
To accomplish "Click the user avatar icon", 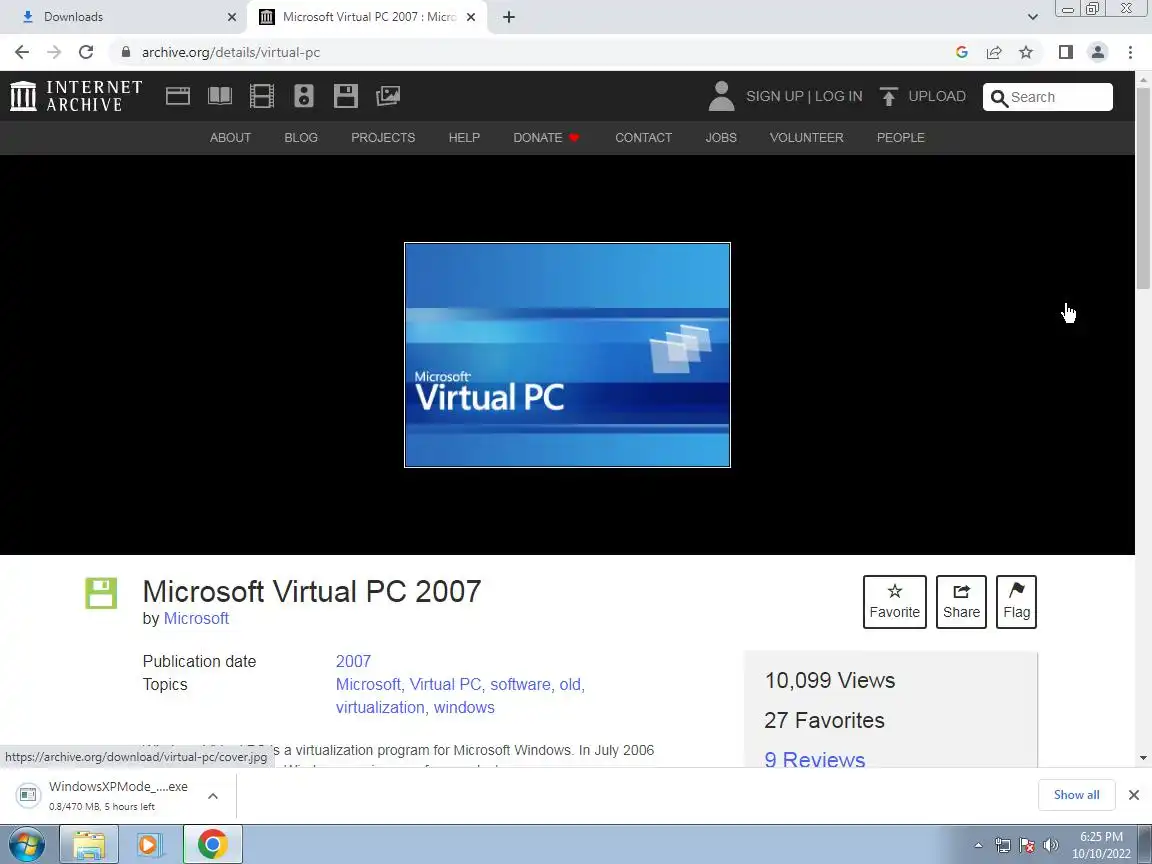I will coord(721,96).
